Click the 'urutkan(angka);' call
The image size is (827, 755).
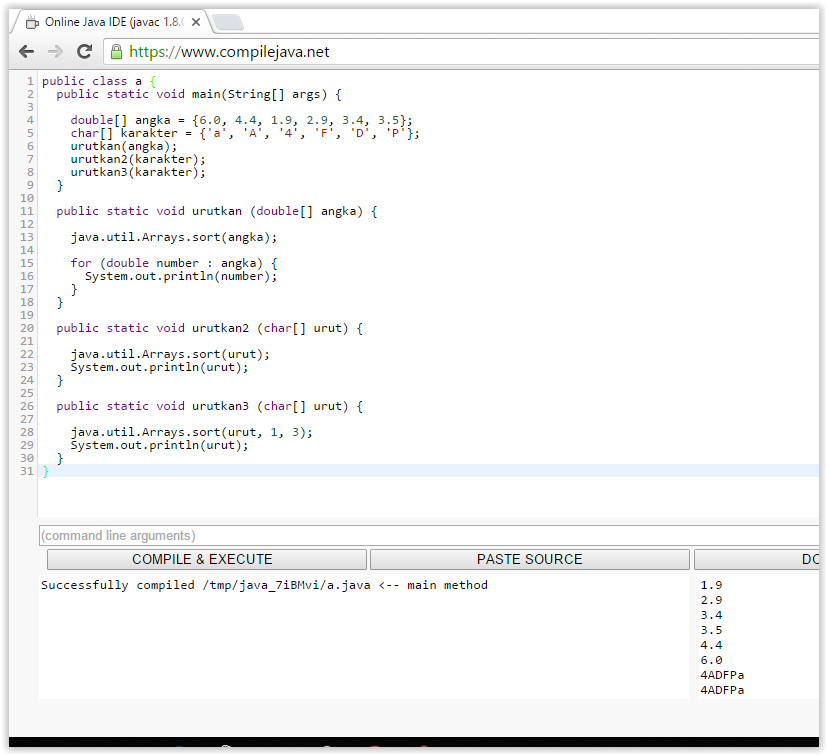coord(124,146)
